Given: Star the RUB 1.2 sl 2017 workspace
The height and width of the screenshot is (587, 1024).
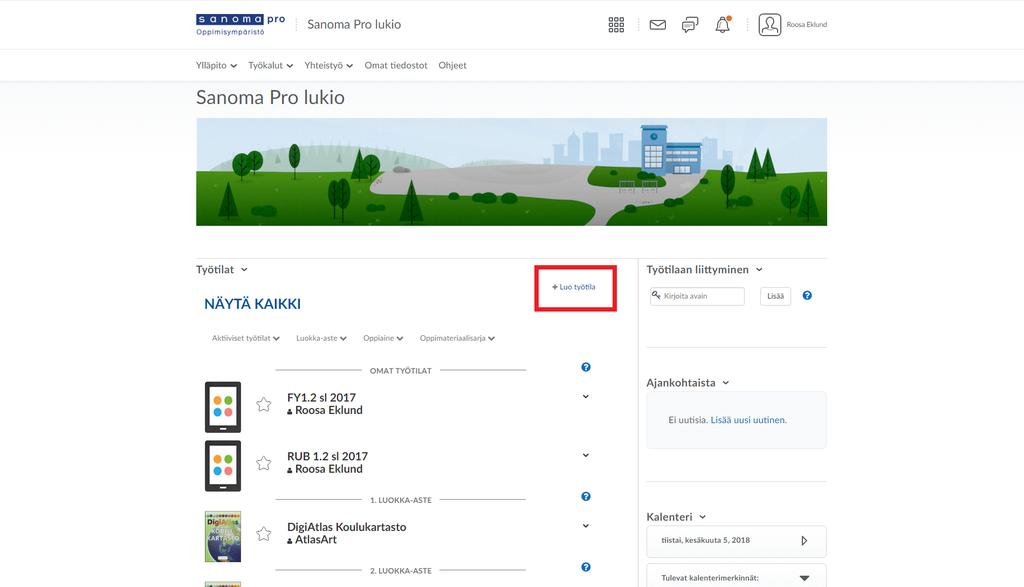Looking at the screenshot, I should click(264, 463).
